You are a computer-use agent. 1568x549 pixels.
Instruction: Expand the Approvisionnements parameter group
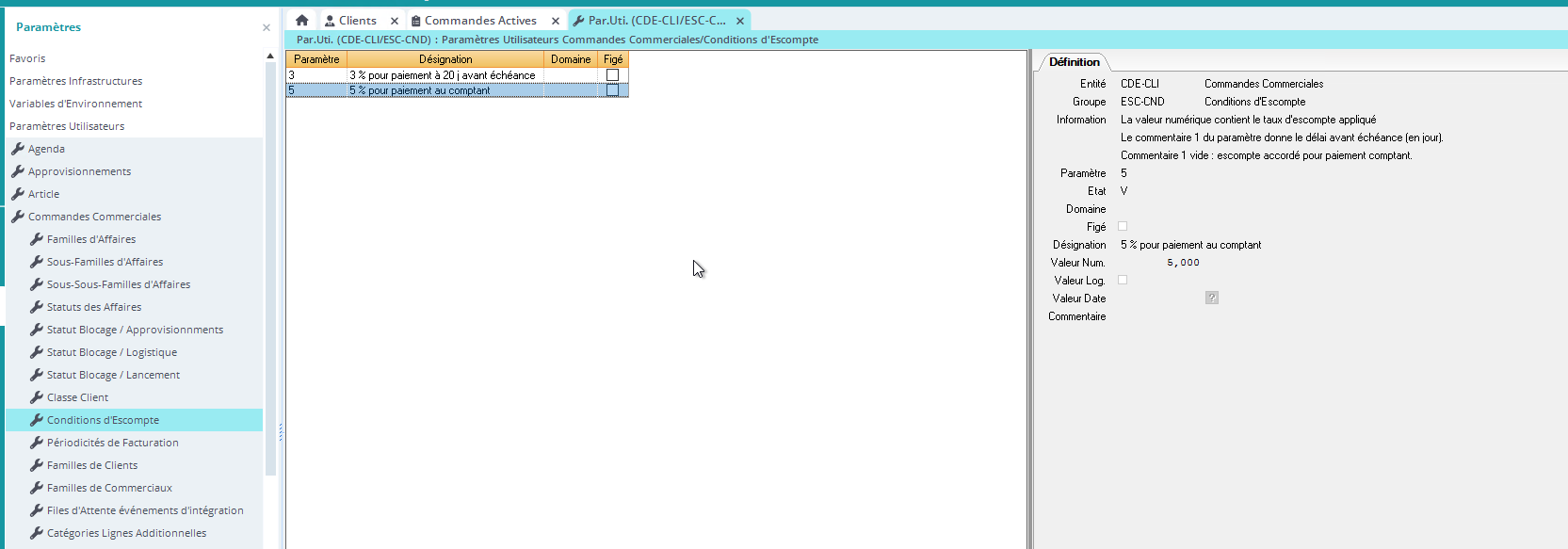click(x=79, y=171)
